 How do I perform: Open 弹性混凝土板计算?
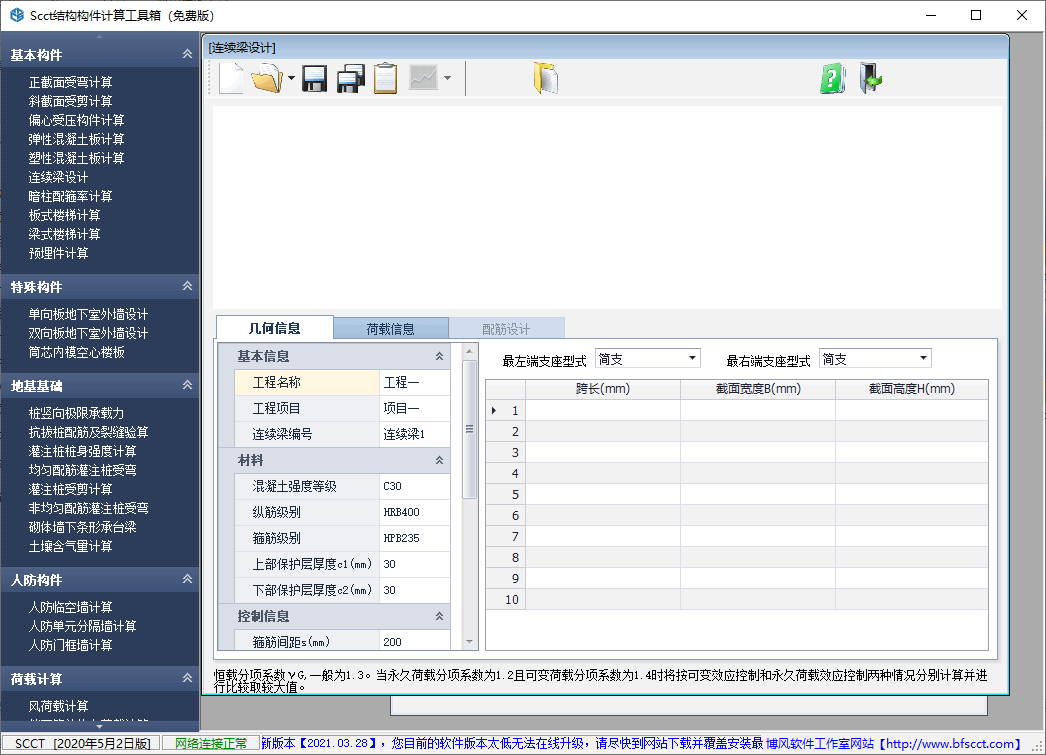(76, 139)
